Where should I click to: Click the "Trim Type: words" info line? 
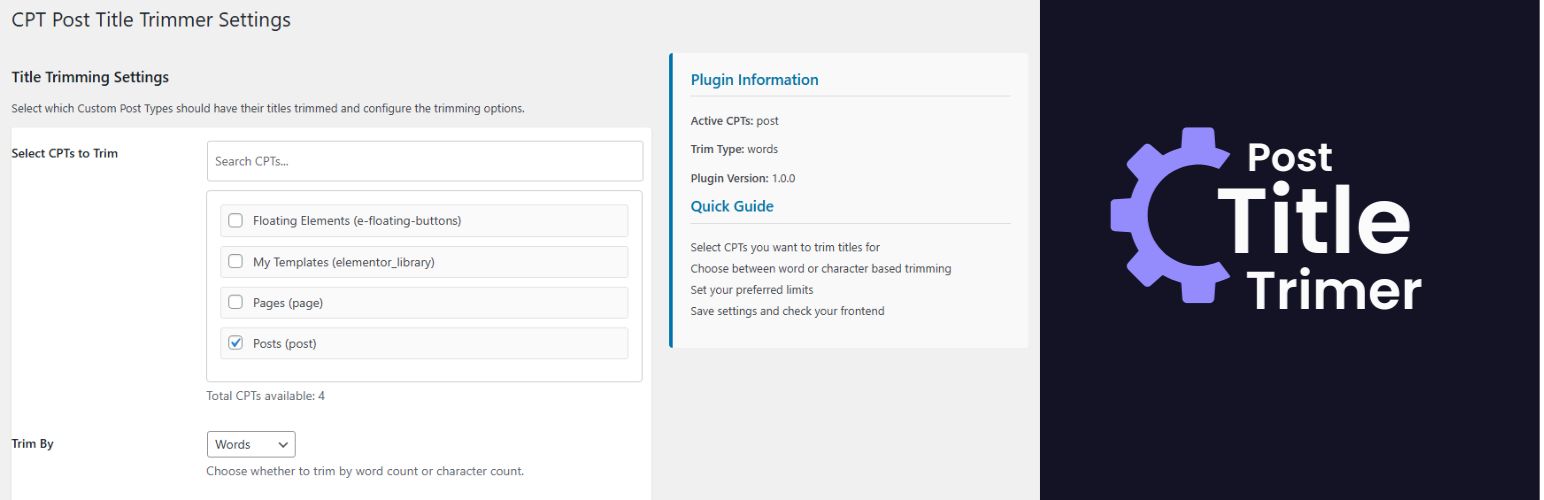pyautogui.click(x=734, y=149)
